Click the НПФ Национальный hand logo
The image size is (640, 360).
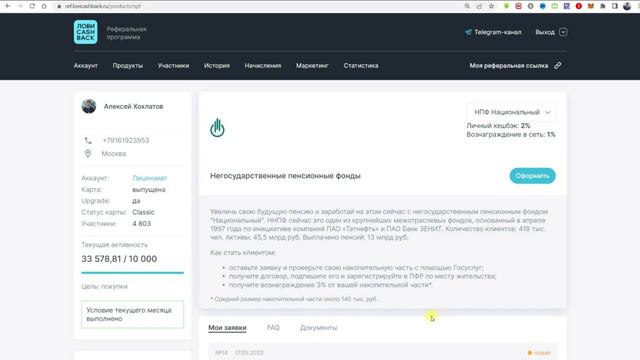(x=217, y=128)
